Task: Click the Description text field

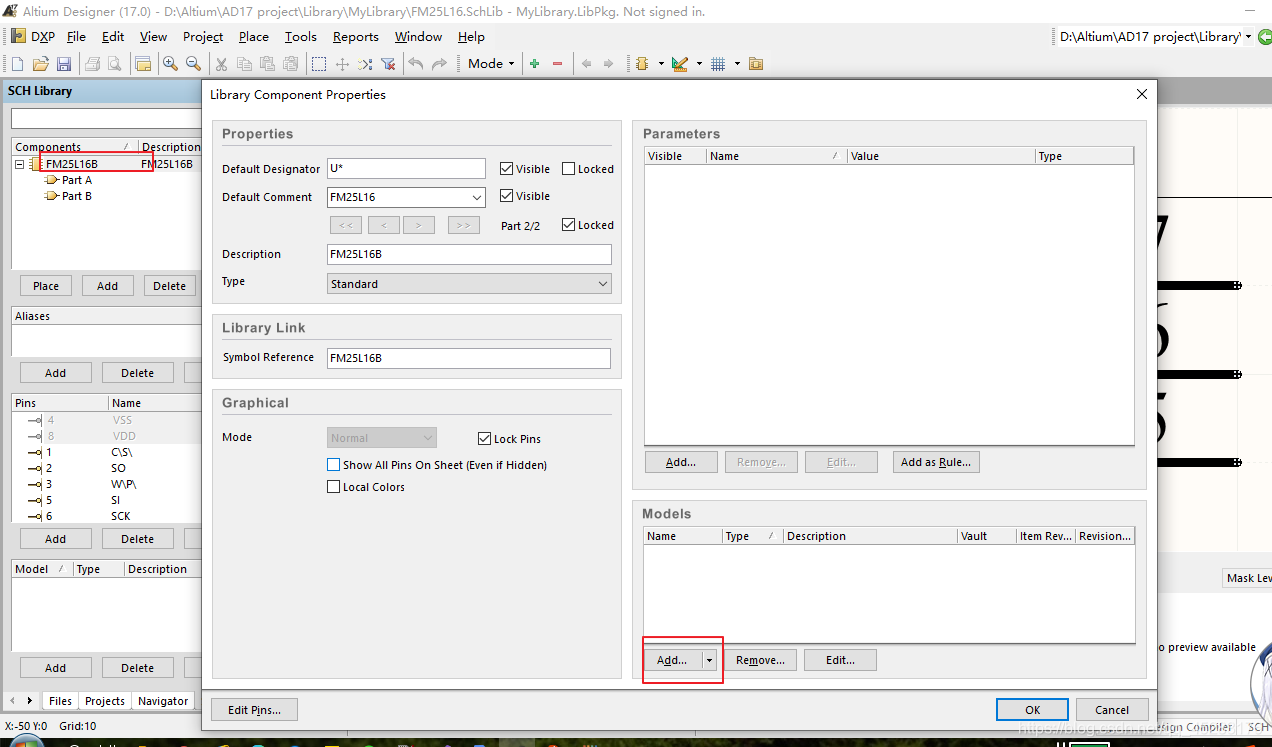Action: pos(468,254)
